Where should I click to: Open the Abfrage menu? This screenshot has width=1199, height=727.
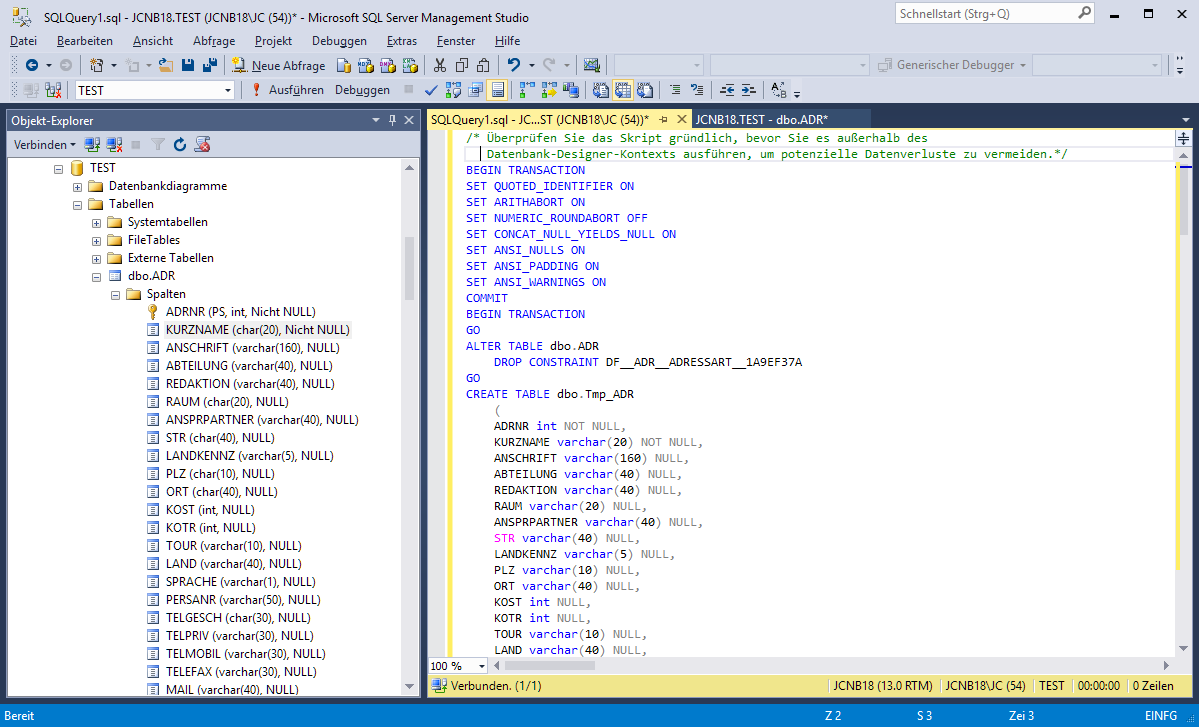tap(213, 41)
